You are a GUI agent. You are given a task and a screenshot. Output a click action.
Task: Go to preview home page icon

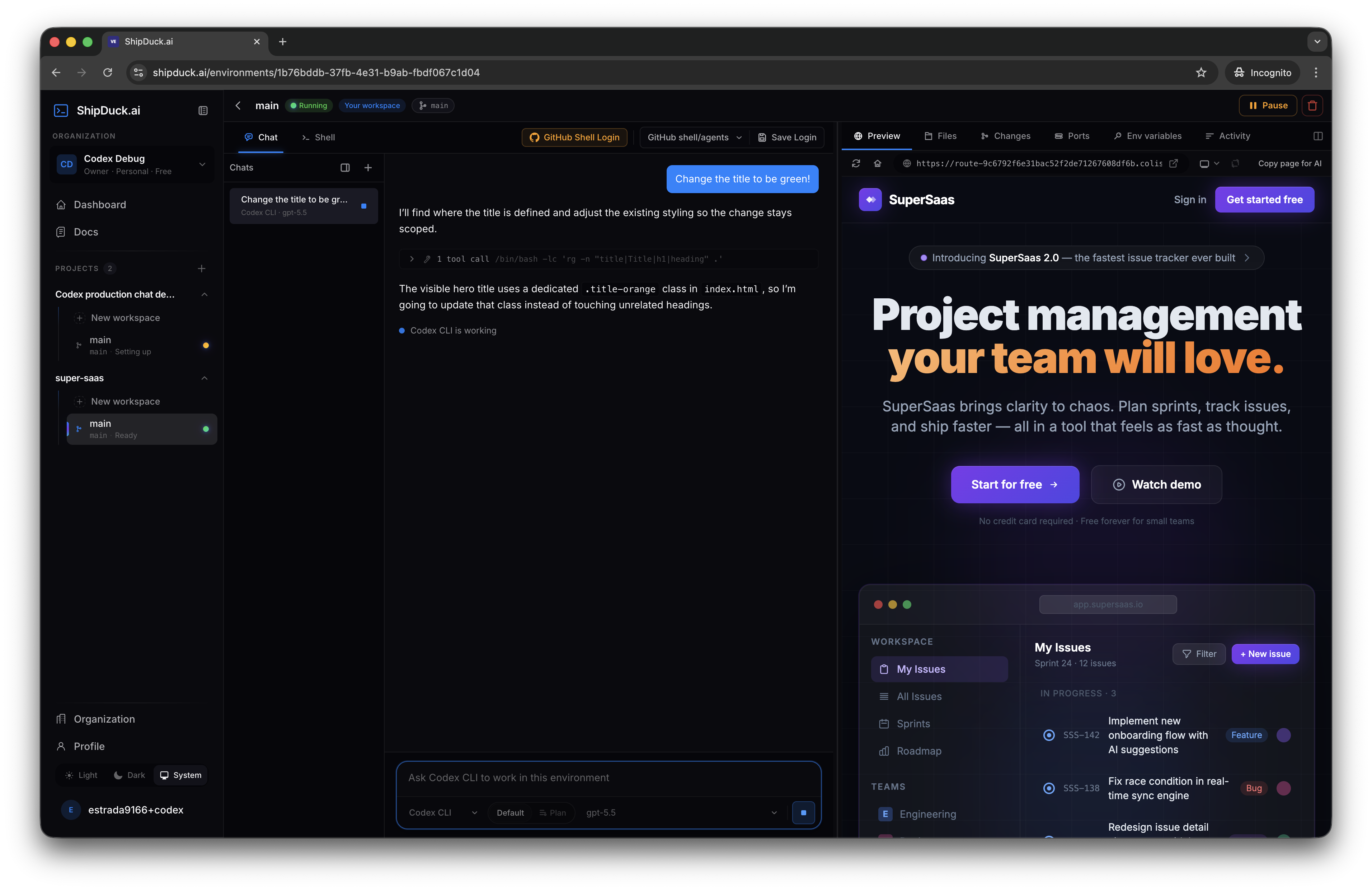pyautogui.click(x=877, y=163)
